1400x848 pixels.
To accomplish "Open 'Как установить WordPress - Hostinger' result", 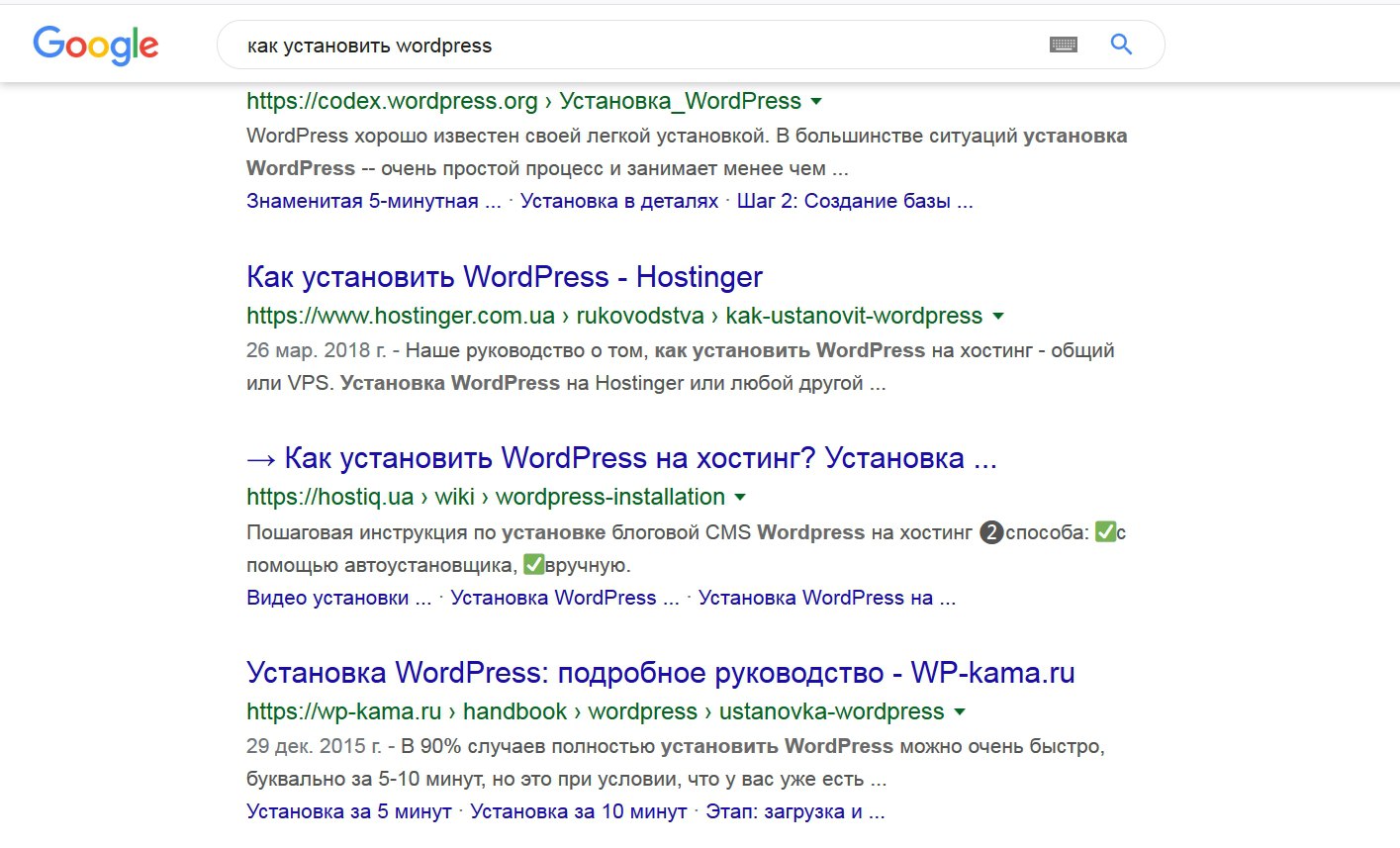I will (x=505, y=277).
